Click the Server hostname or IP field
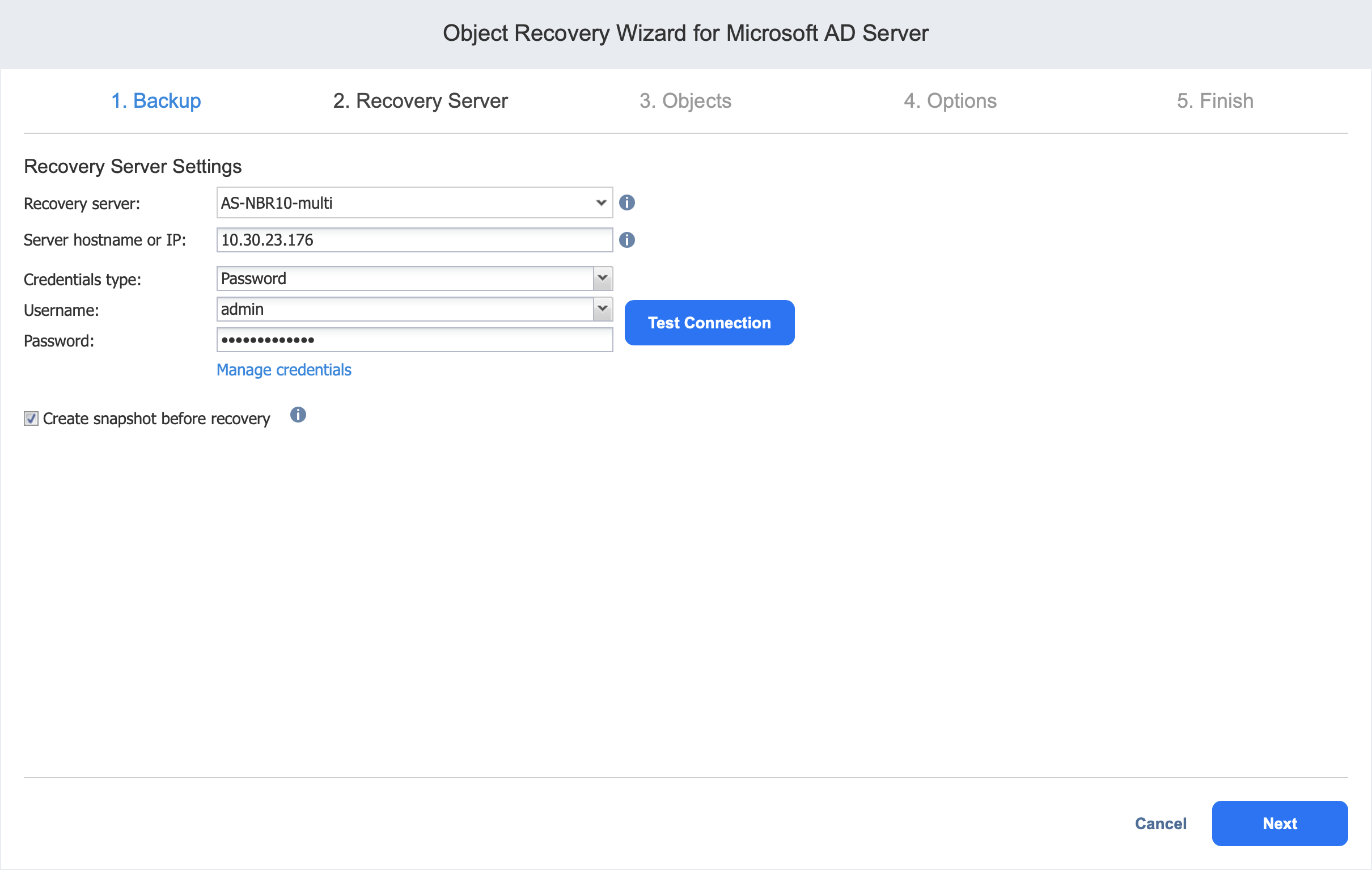This screenshot has width=1372, height=870. click(x=414, y=240)
